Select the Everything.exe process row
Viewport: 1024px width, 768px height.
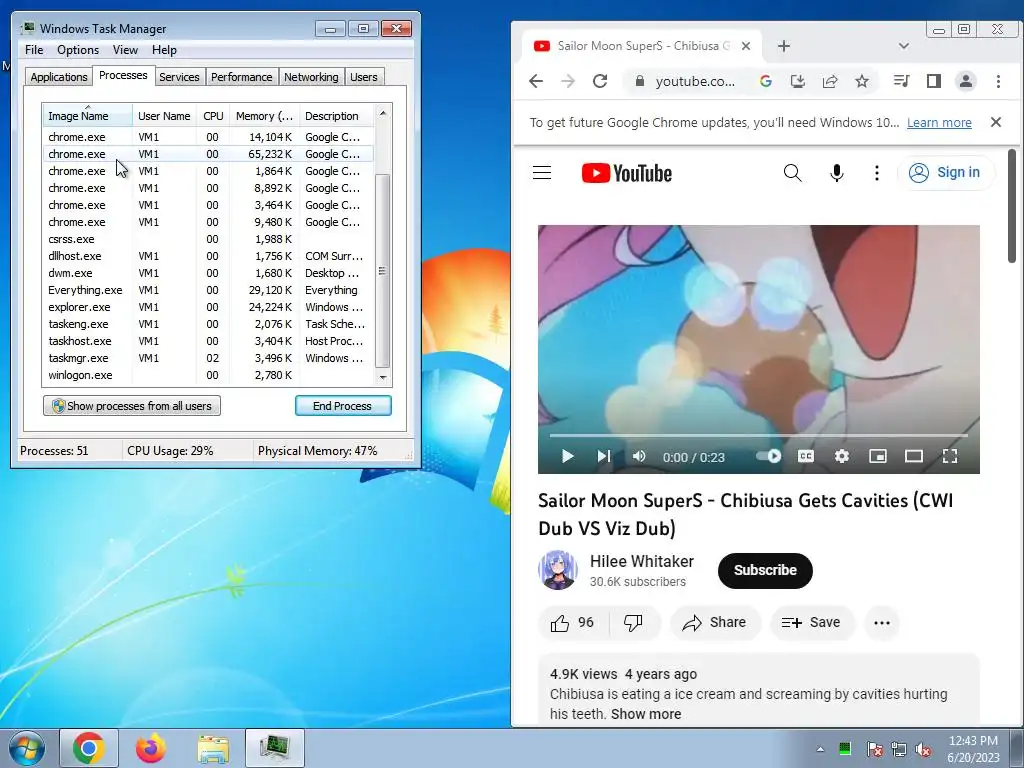pyautogui.click(x=208, y=290)
